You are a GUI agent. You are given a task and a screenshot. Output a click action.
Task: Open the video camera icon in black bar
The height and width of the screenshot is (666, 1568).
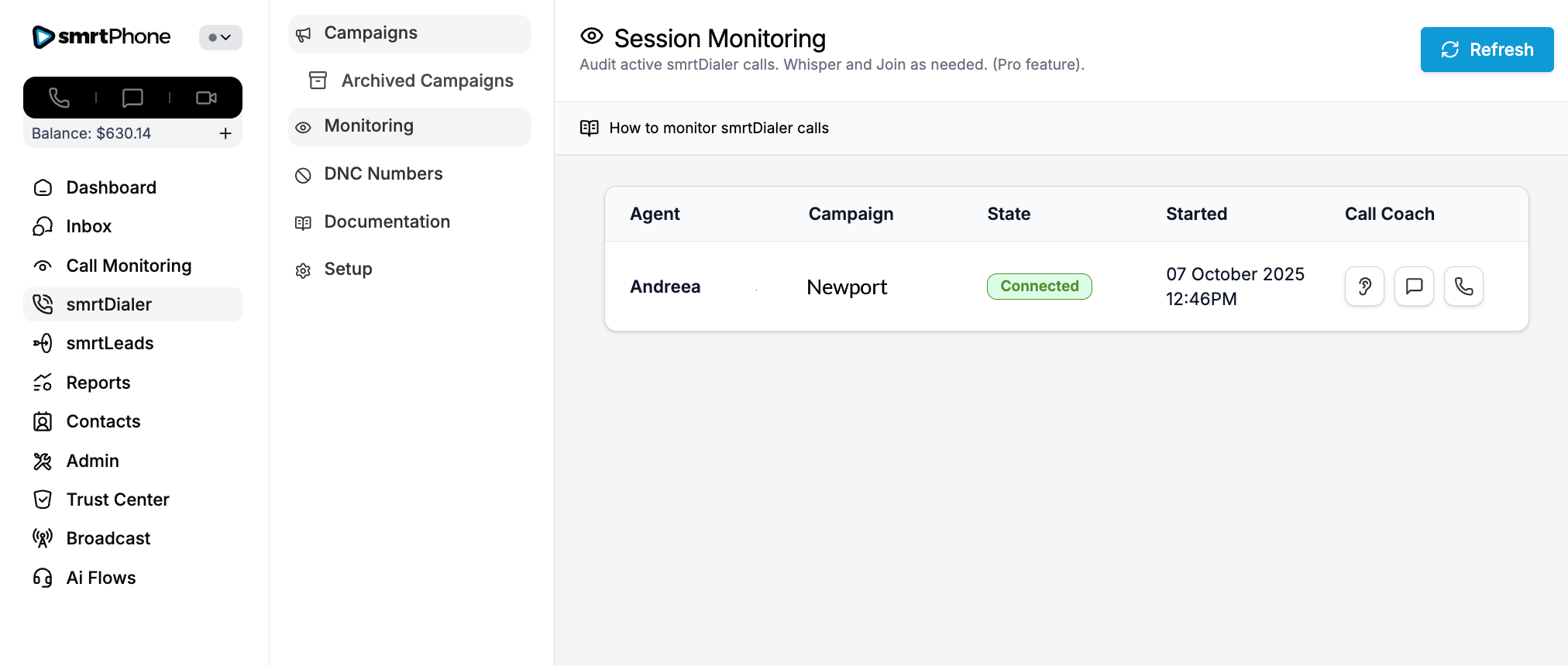tap(206, 98)
